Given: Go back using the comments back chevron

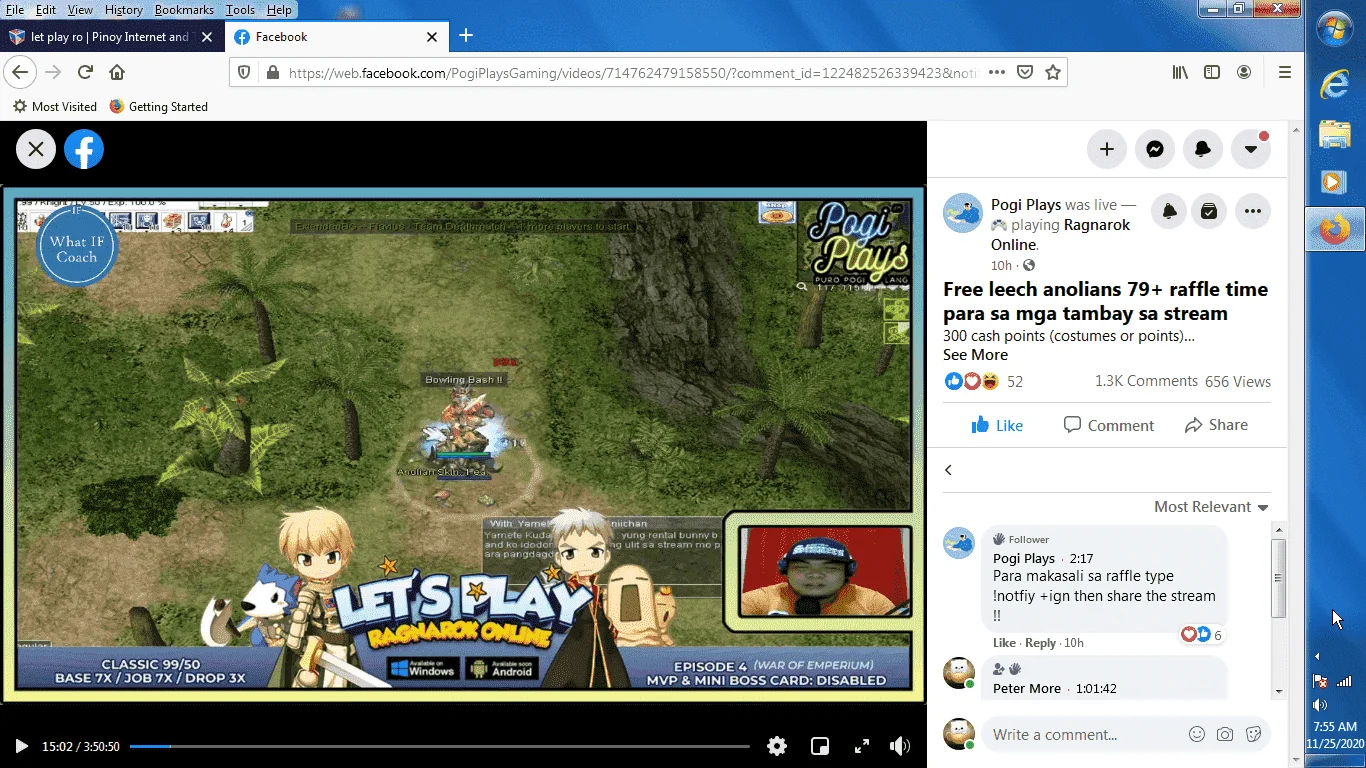Looking at the screenshot, I should point(948,470).
